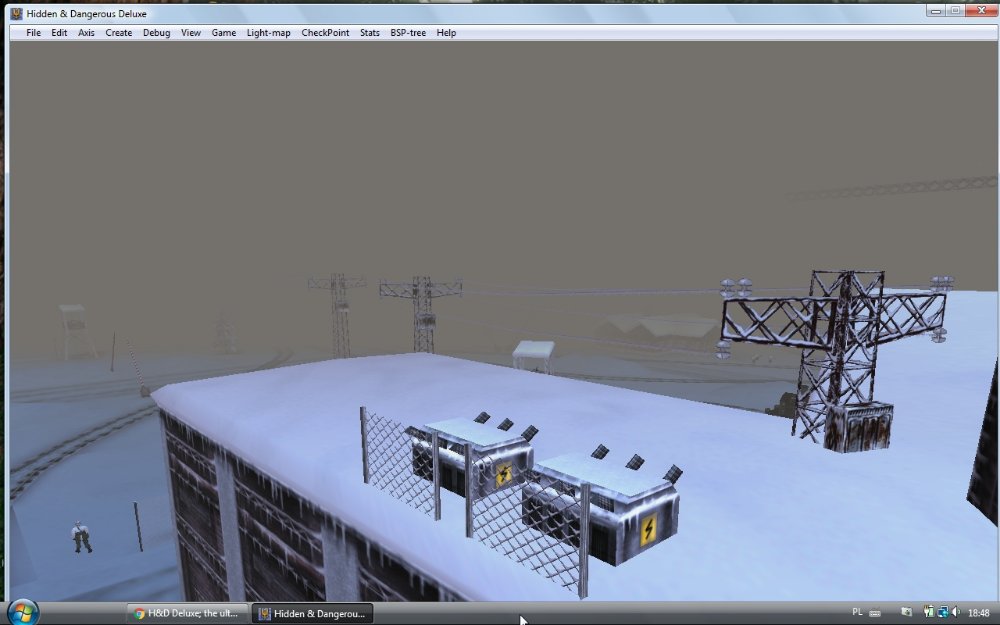The height and width of the screenshot is (625, 1000).
Task: Open the Debug menu
Action: point(156,33)
